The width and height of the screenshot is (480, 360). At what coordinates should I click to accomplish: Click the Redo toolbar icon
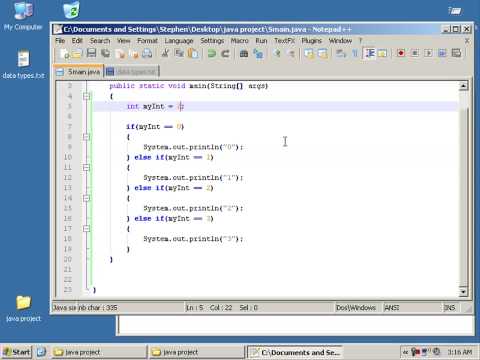coord(226,53)
